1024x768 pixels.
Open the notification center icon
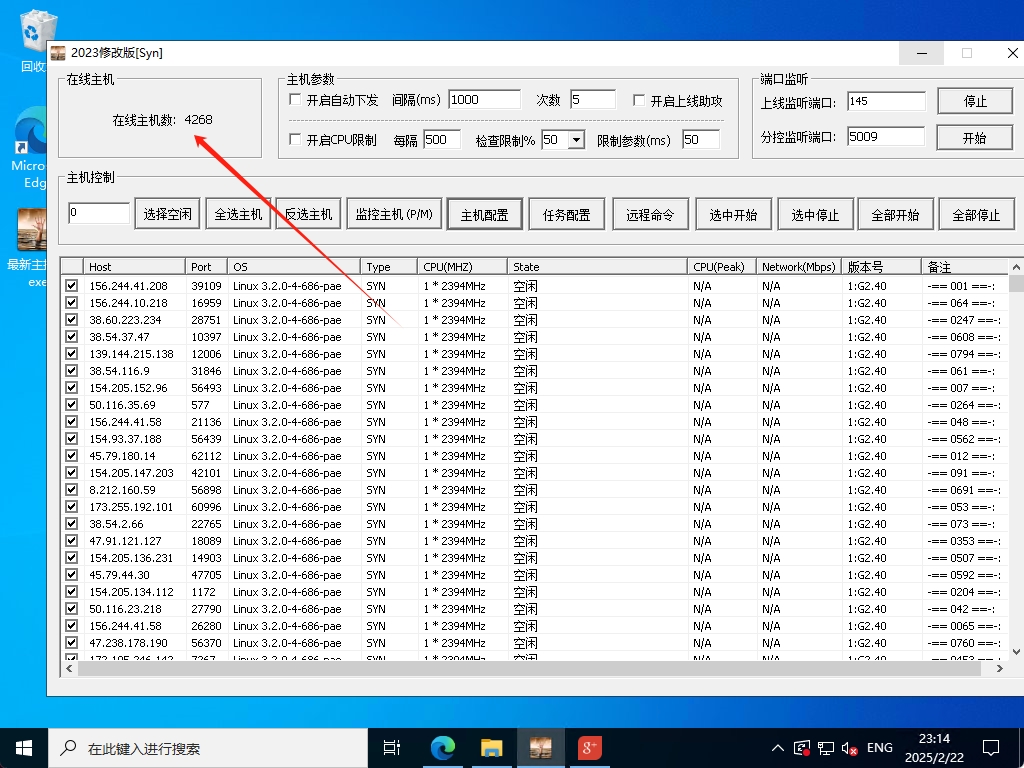coord(990,747)
